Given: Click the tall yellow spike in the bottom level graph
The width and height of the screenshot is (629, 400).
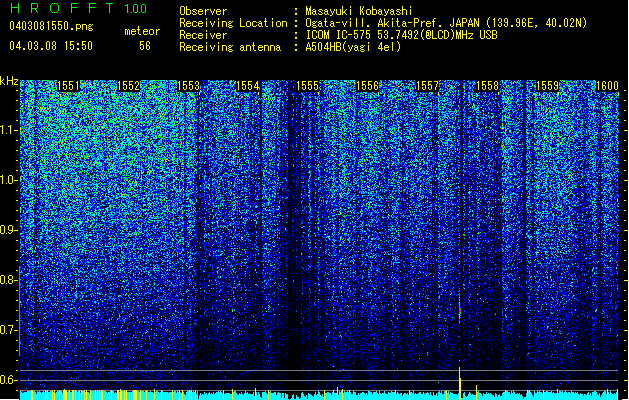Looking at the screenshot, I should pyautogui.click(x=460, y=383).
